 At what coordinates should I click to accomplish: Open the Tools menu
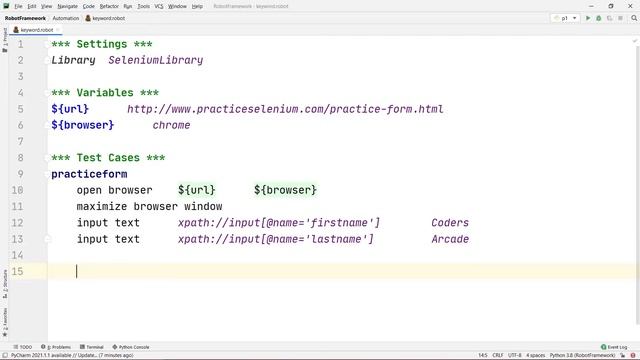[x=143, y=7]
